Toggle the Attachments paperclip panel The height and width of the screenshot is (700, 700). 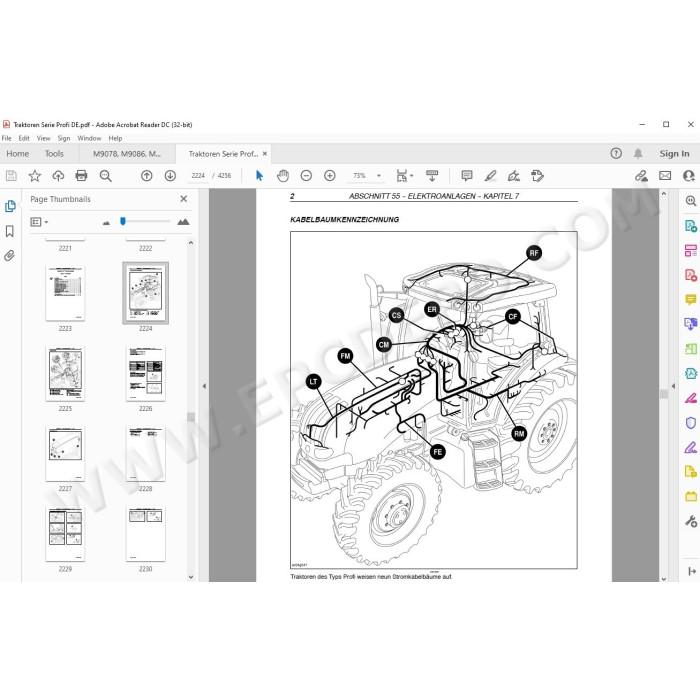10,256
